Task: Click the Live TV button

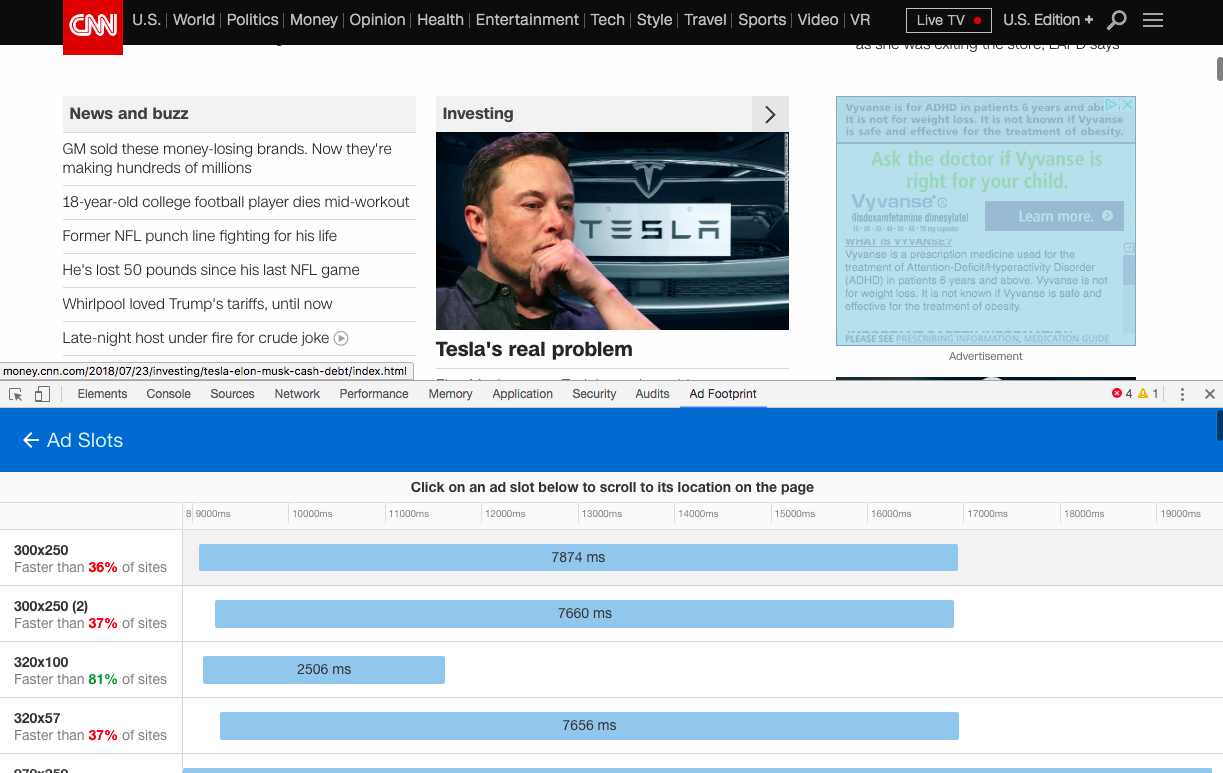Action: 949,20
